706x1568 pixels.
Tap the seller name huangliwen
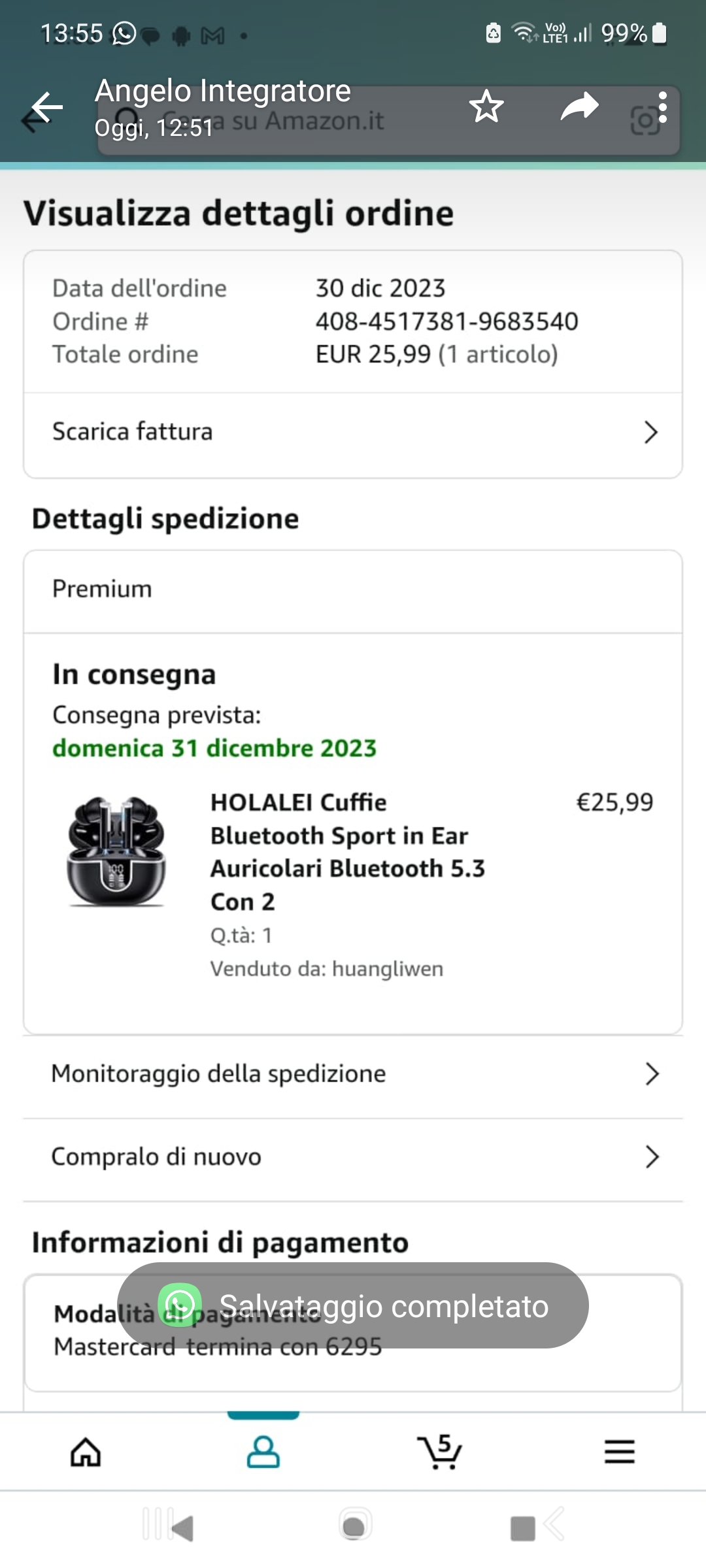pos(387,969)
